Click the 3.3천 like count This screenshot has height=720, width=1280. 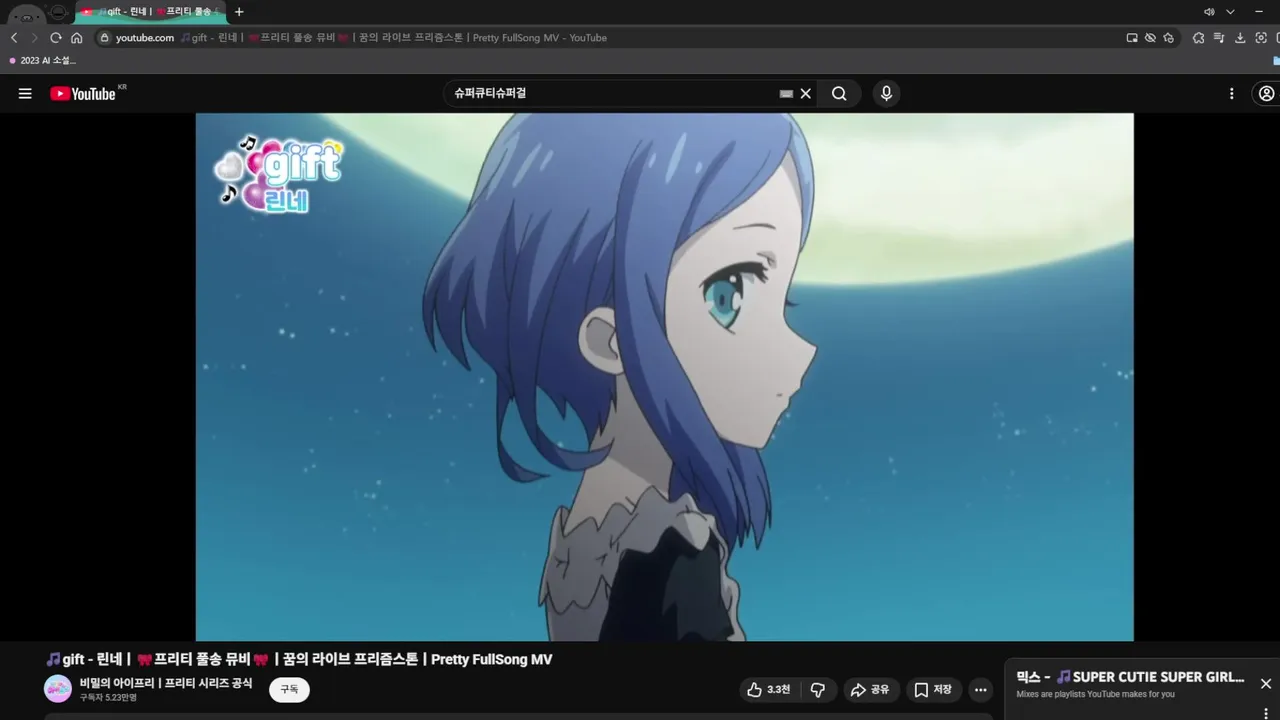click(778, 690)
